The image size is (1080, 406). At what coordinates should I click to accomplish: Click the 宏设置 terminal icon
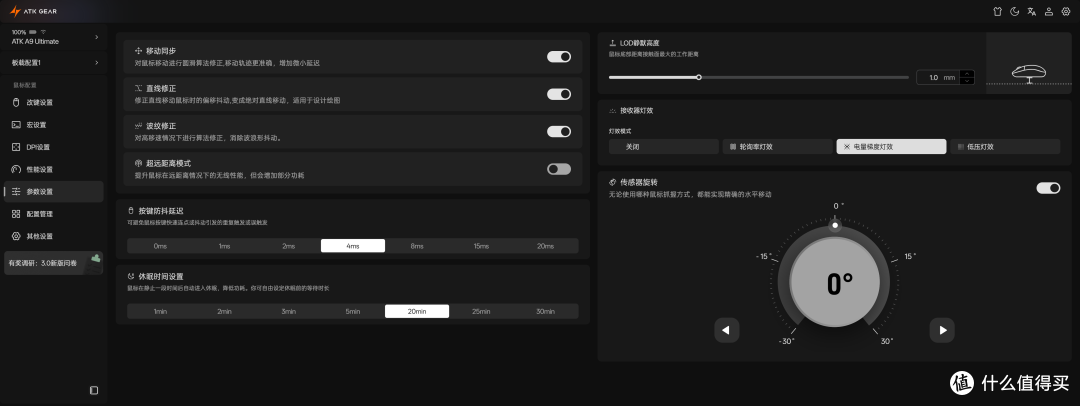(x=17, y=125)
